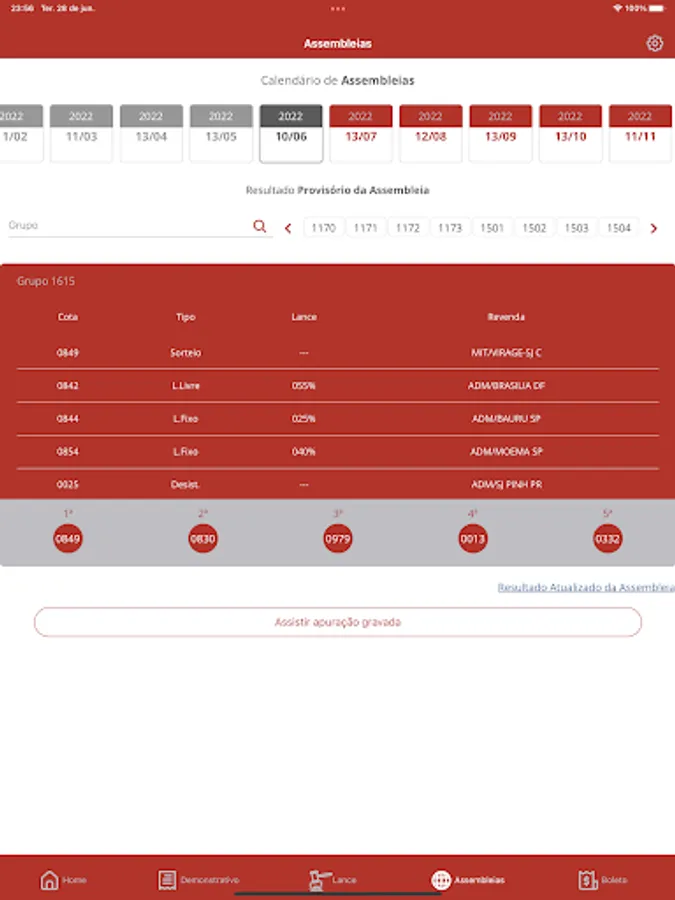Select assembly date 11/03
The width and height of the screenshot is (675, 900).
(81, 133)
